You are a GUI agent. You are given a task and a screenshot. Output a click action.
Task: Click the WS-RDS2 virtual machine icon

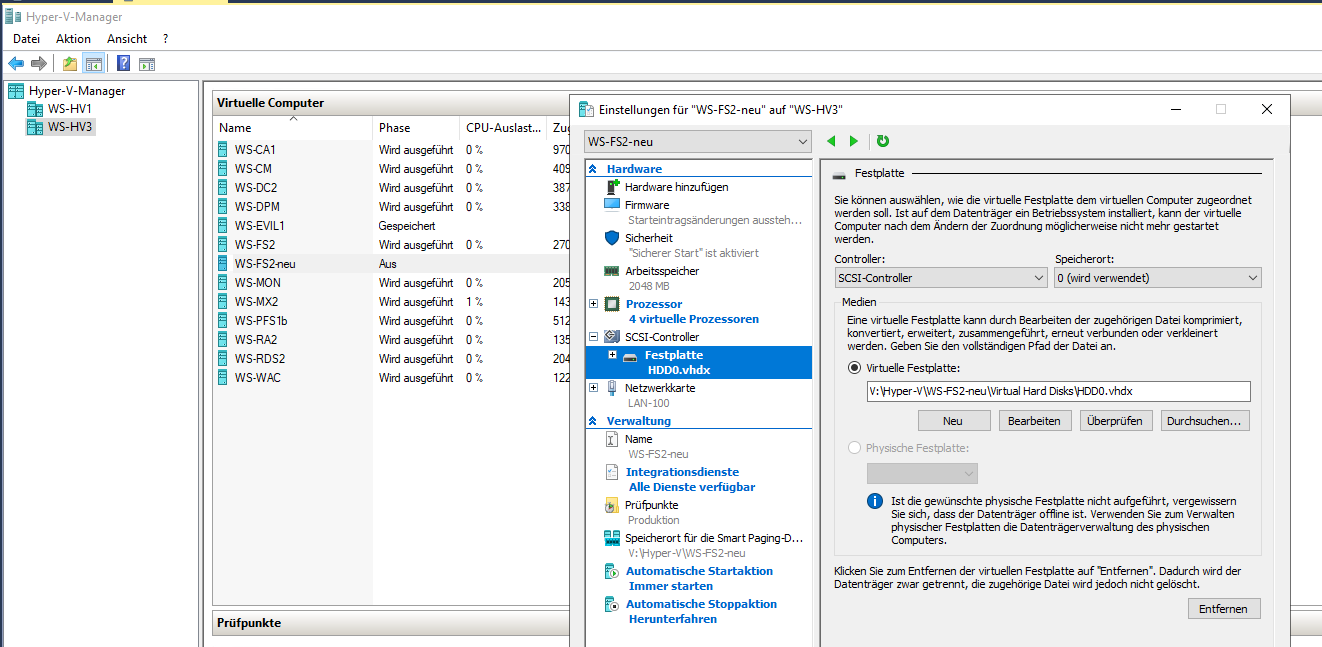[224, 359]
